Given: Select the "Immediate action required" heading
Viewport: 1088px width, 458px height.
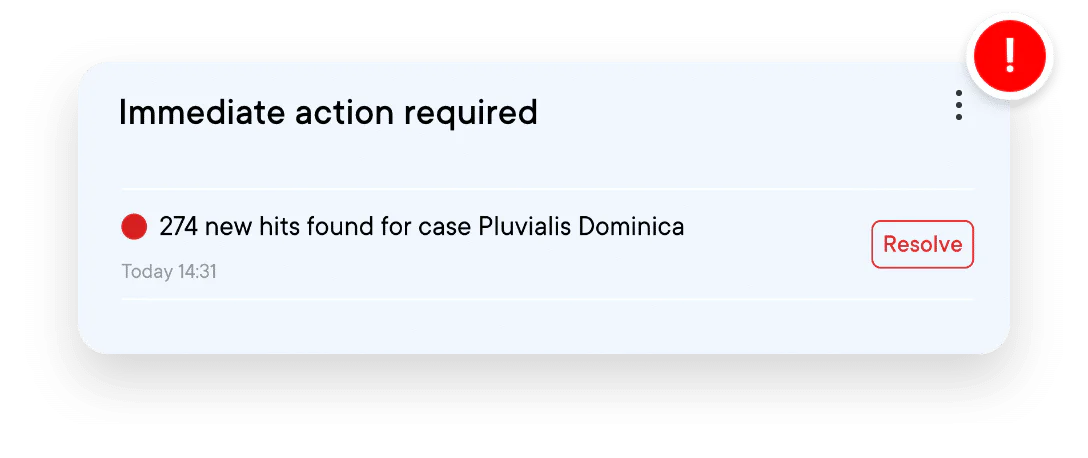Looking at the screenshot, I should tap(328, 113).
